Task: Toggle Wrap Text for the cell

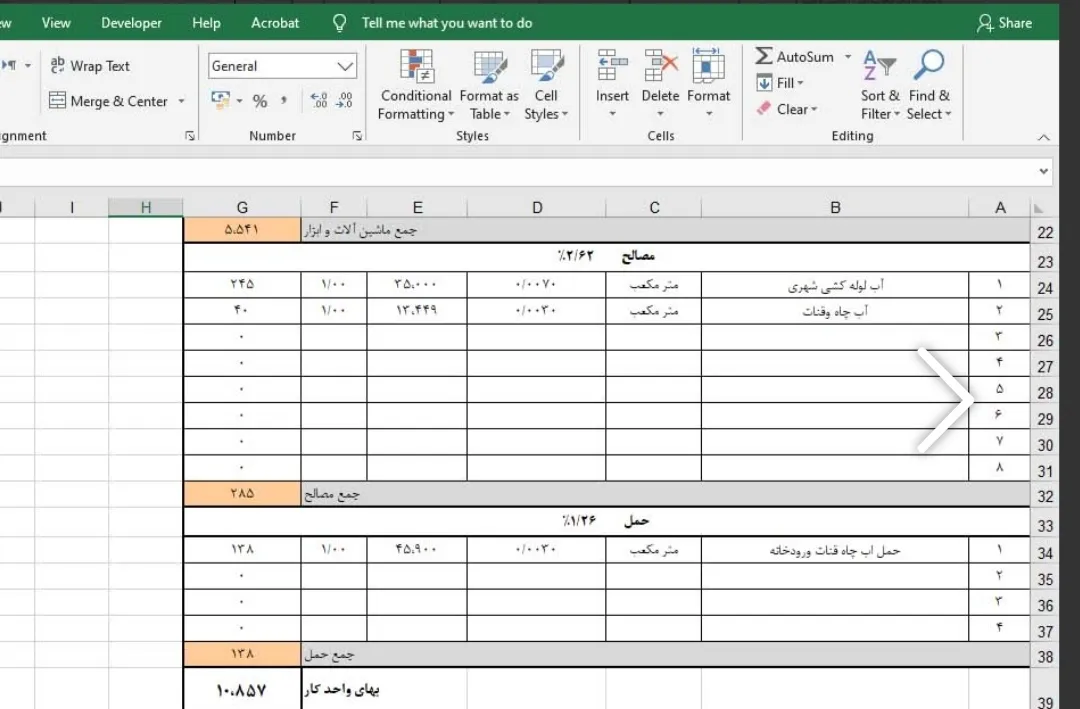Action: (90, 66)
